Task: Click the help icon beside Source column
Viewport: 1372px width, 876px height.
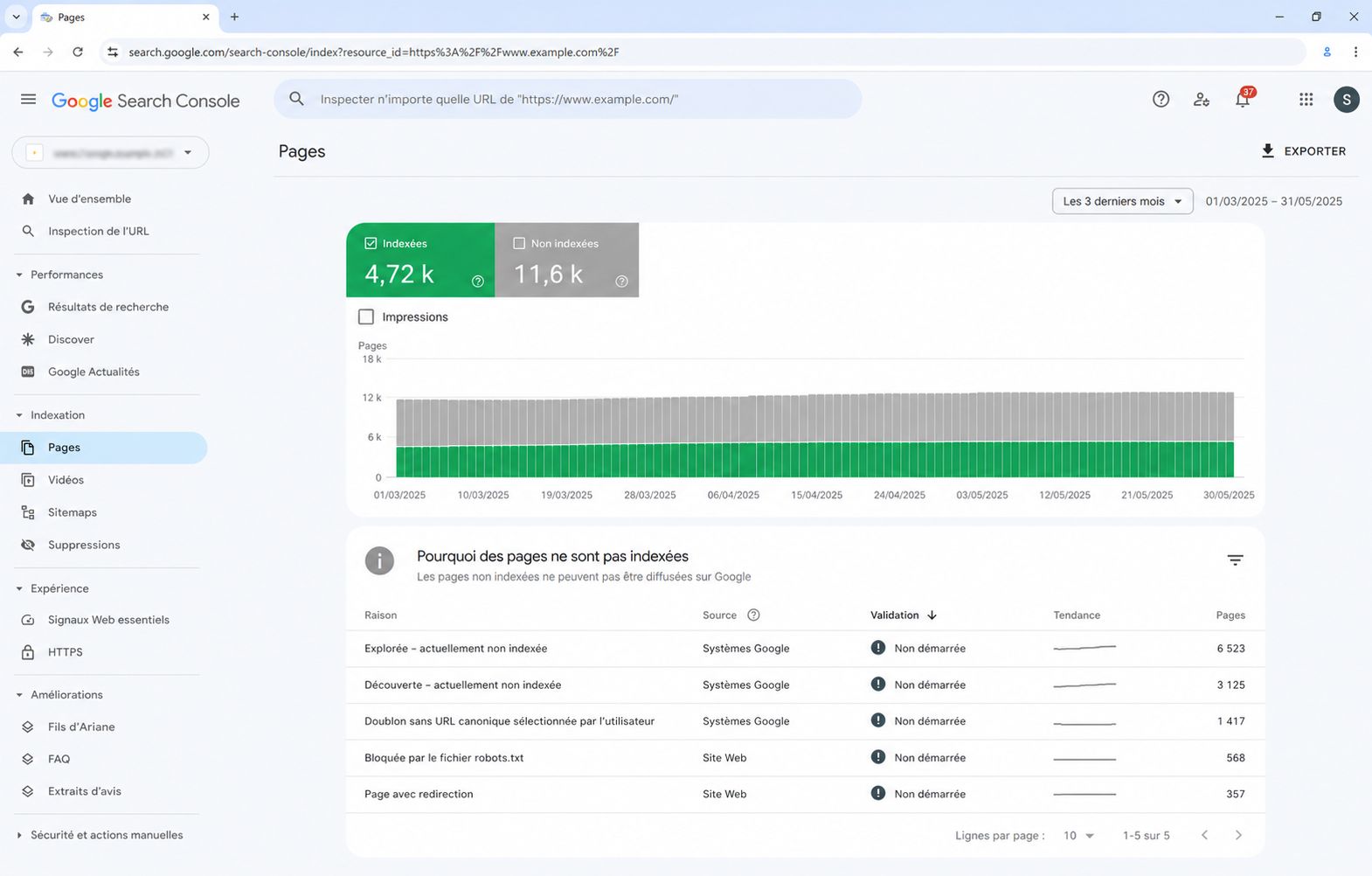Action: tap(753, 615)
